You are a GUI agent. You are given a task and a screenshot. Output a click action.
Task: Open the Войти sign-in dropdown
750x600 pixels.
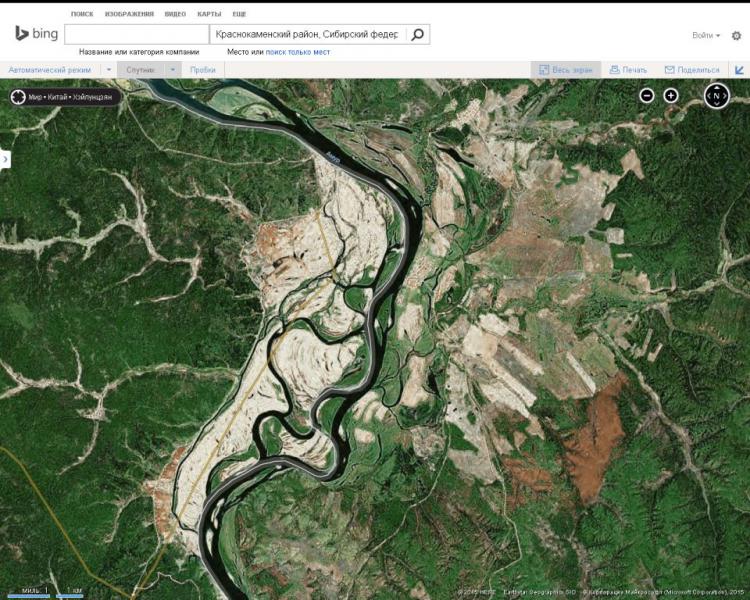(x=706, y=35)
